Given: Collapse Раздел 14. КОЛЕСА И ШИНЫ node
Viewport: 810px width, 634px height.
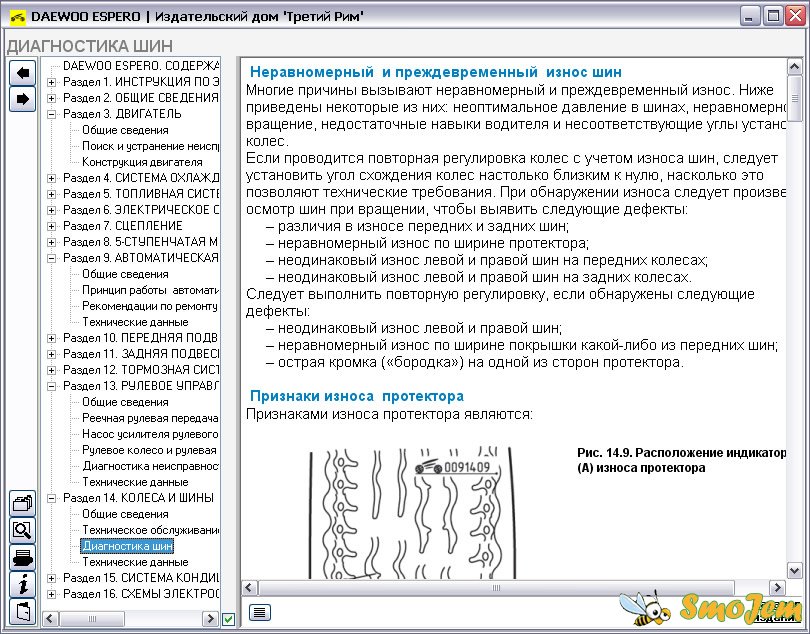Looking at the screenshot, I should pos(51,499).
